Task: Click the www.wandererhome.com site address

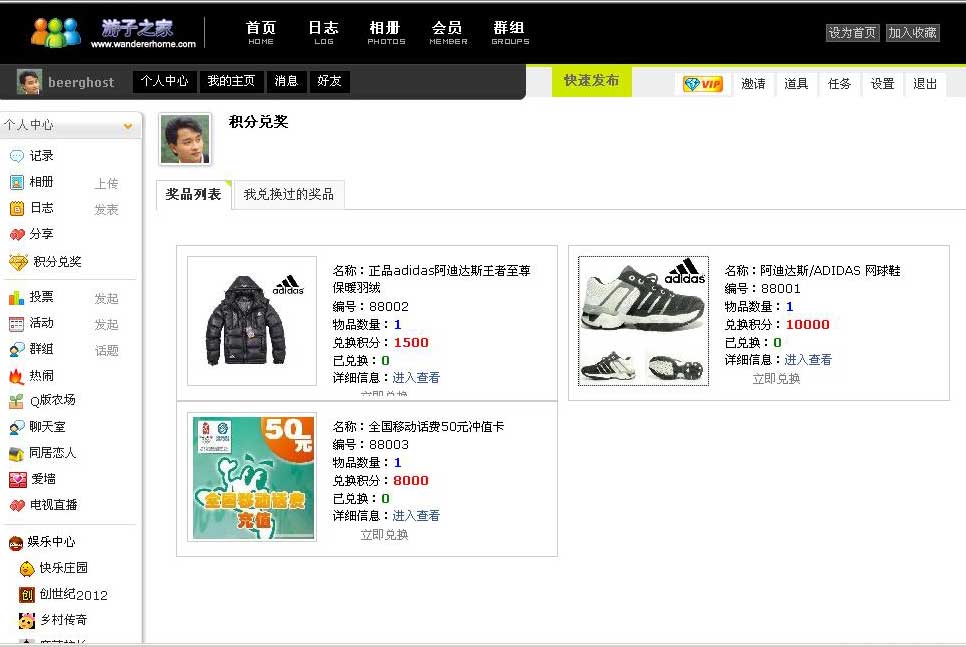Action: 144,44
